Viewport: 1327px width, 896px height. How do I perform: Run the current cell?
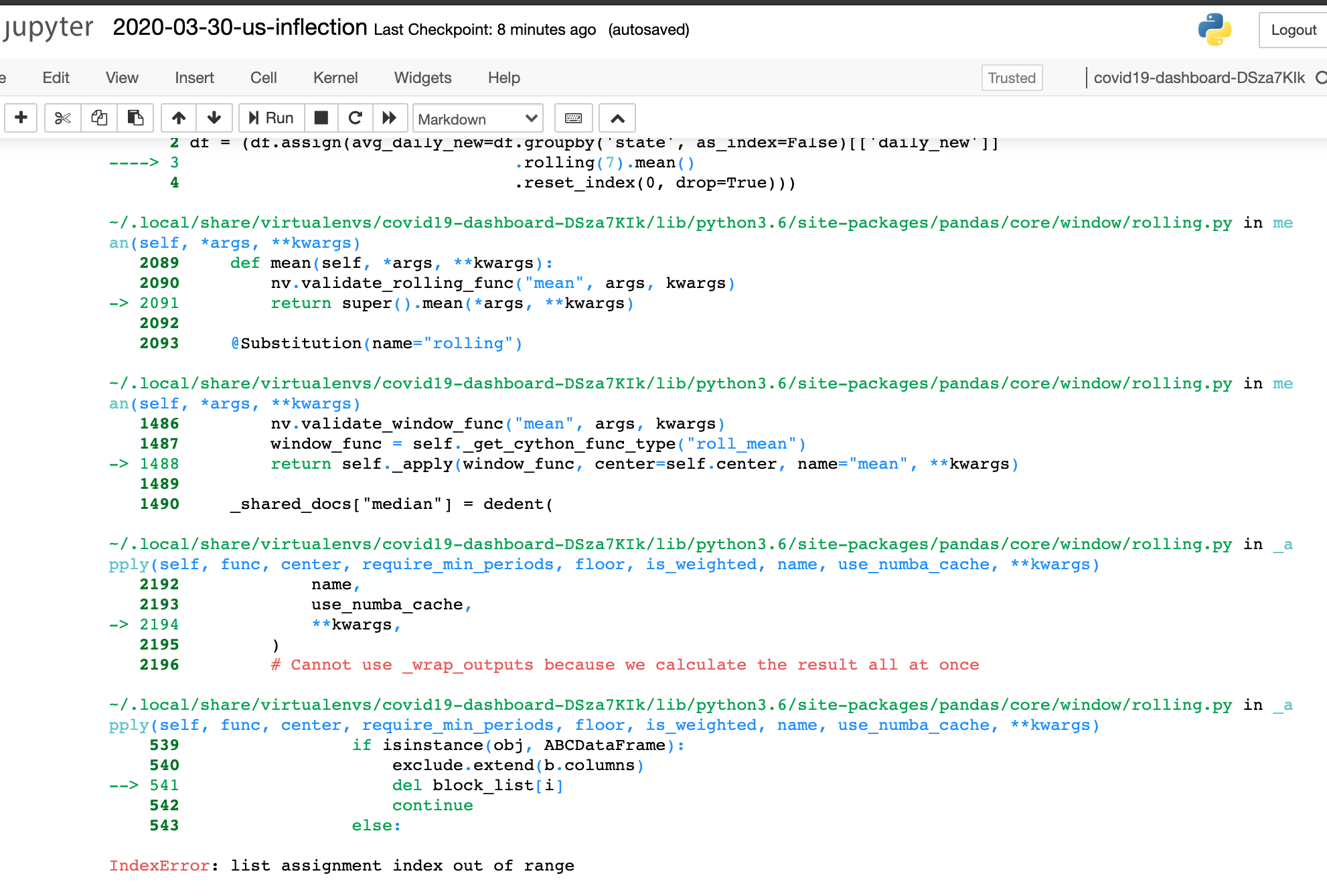point(270,118)
